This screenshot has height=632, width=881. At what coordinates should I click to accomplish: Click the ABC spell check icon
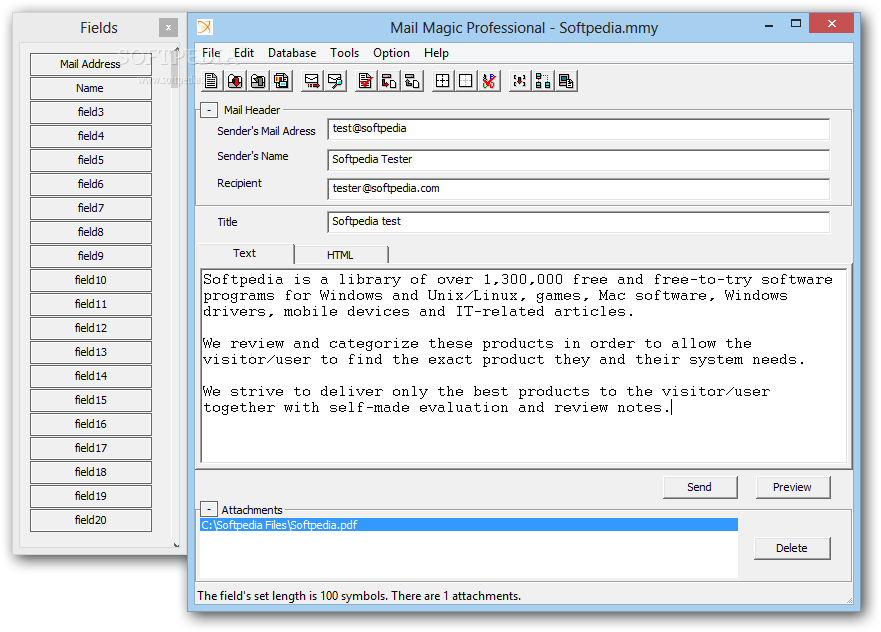tap(489, 81)
